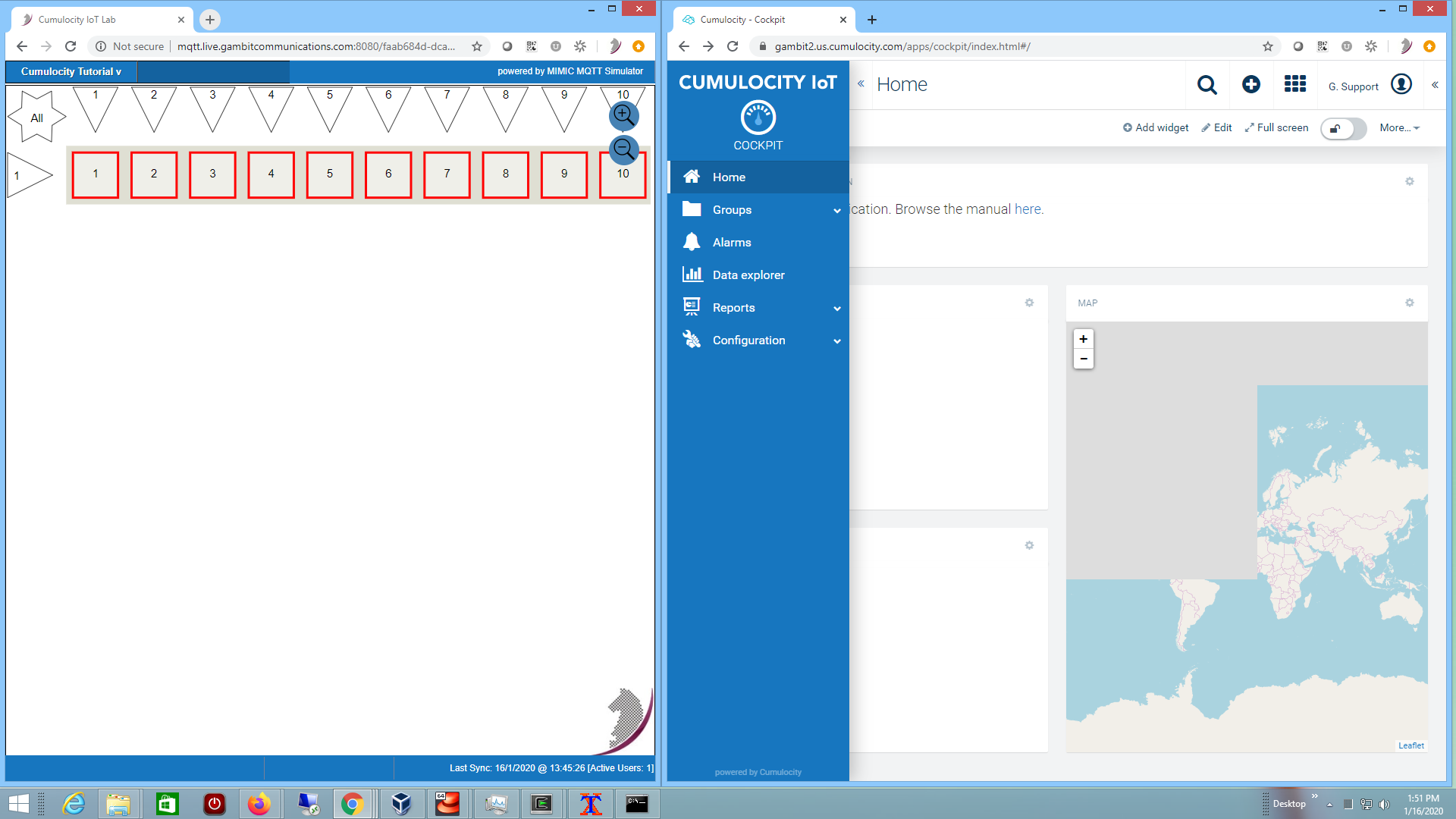Collapse the right drawer double chevron
1456x819 pixels.
1435,85
